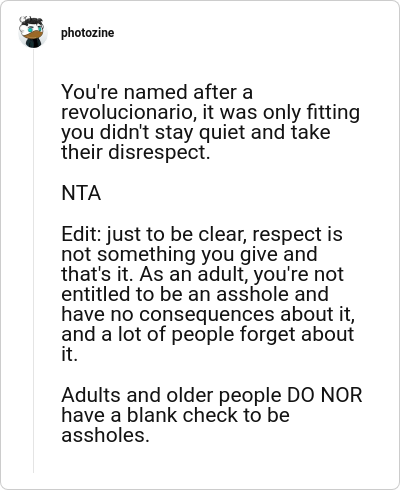Click the line 'You're named after a'

157,92
